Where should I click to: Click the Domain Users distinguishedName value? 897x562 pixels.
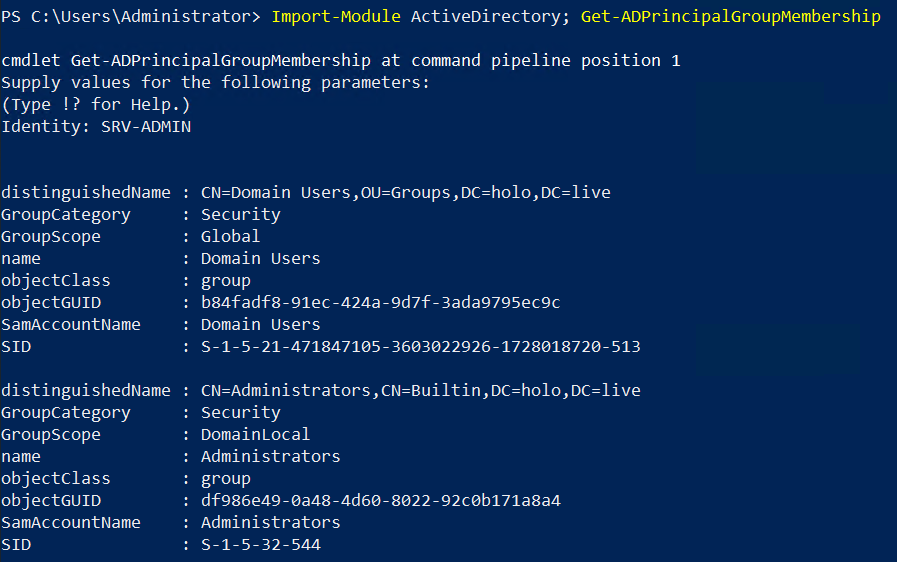(x=405, y=192)
